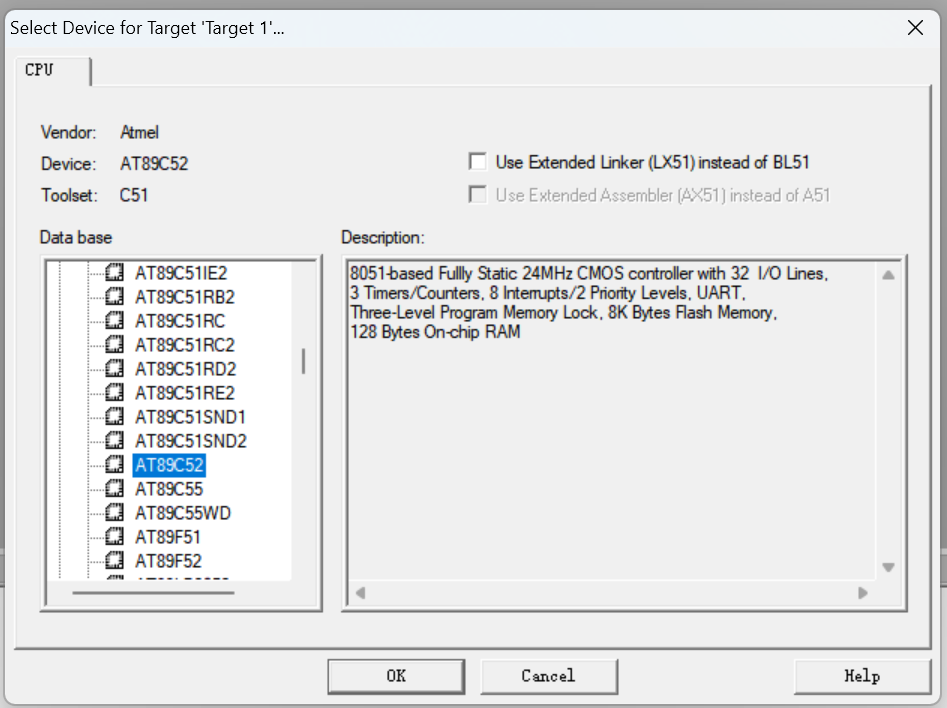The width and height of the screenshot is (947, 708).
Task: Choose the AT89C51RC2 device
Action: 185,345
